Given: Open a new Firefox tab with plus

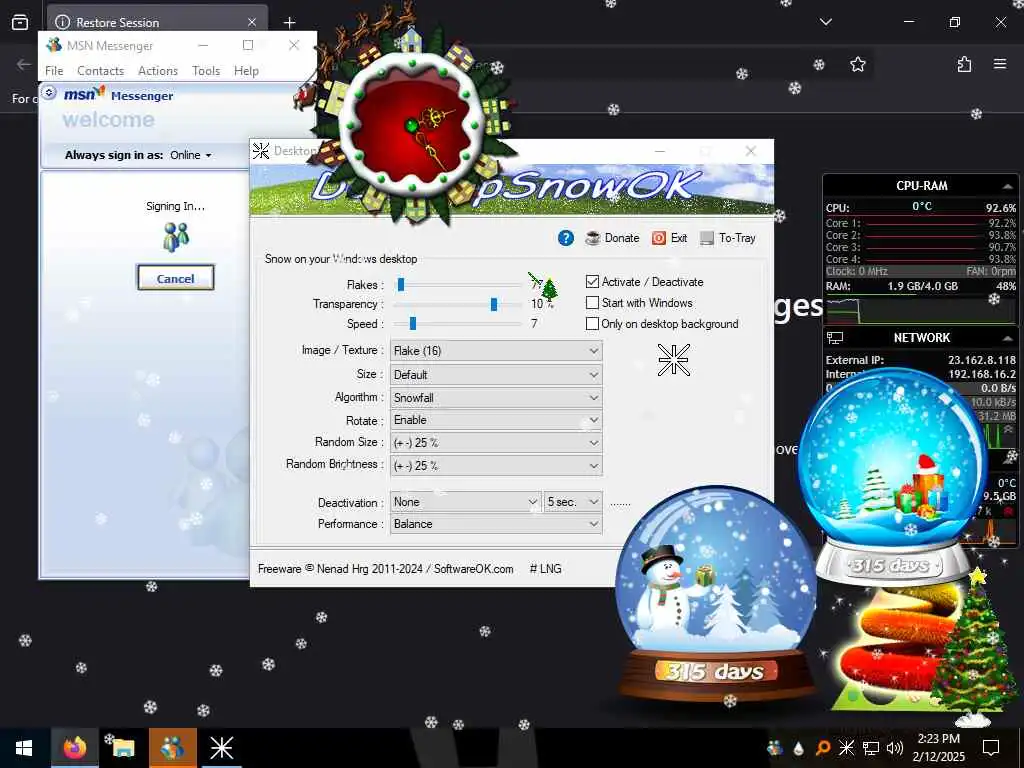Looking at the screenshot, I should tap(289, 23).
